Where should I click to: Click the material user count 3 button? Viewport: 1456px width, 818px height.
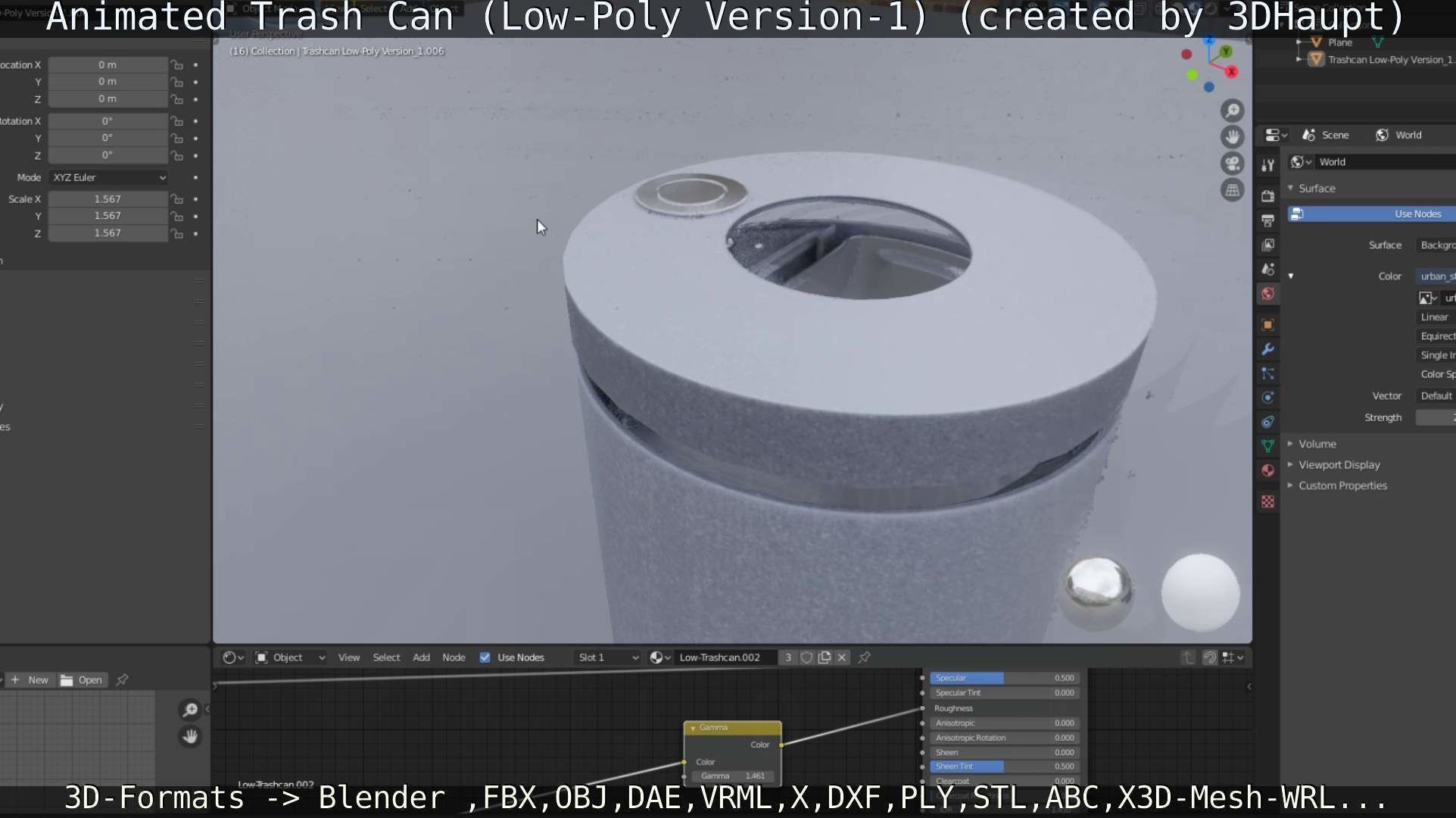(x=787, y=657)
